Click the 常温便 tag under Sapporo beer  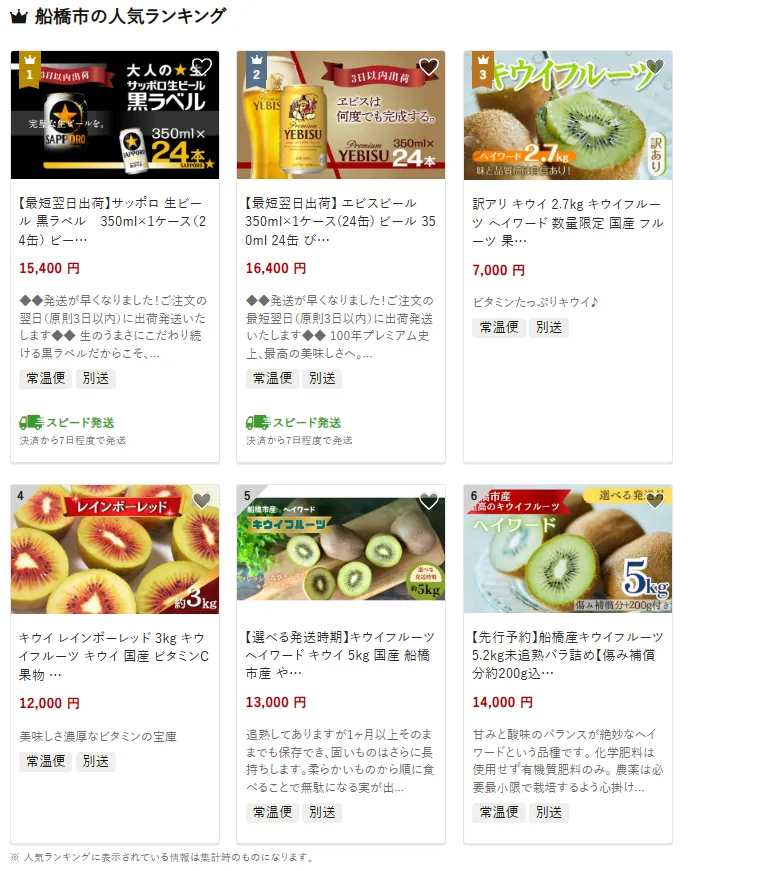pyautogui.click(x=46, y=378)
